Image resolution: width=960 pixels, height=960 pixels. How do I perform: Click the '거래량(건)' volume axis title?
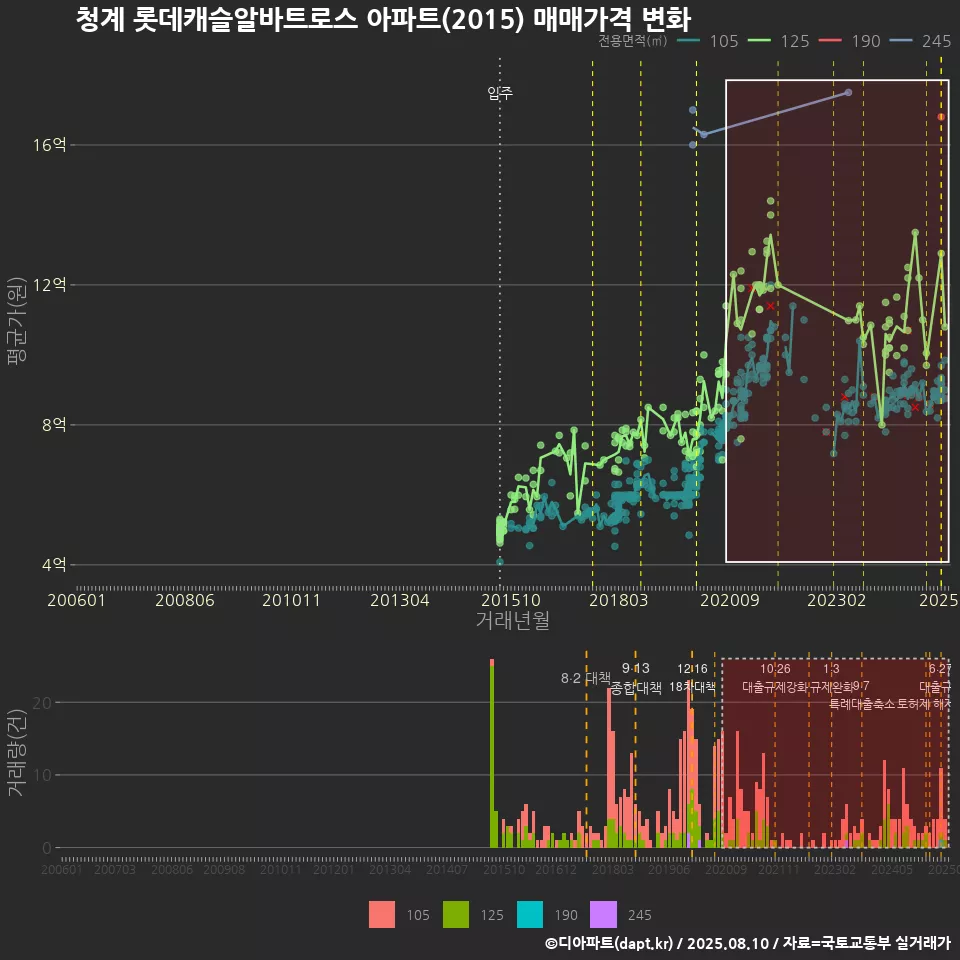[17, 752]
